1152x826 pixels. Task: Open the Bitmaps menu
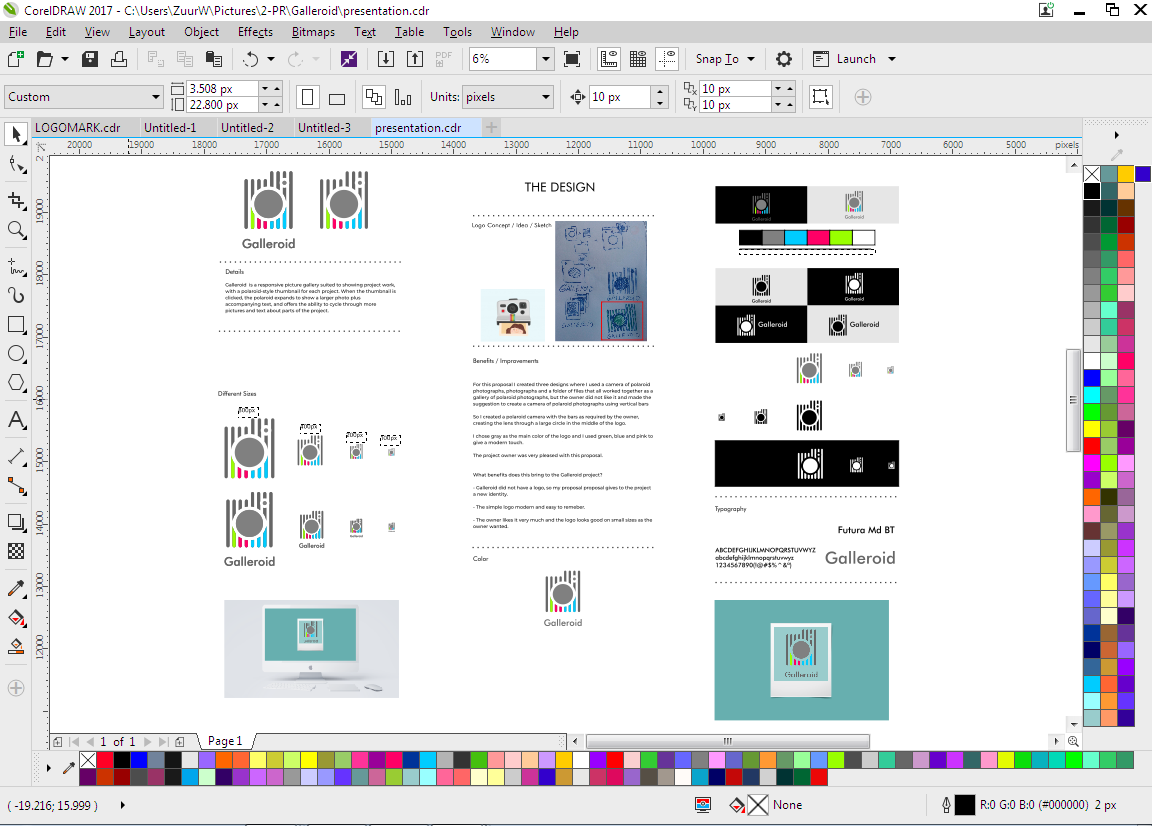(313, 32)
